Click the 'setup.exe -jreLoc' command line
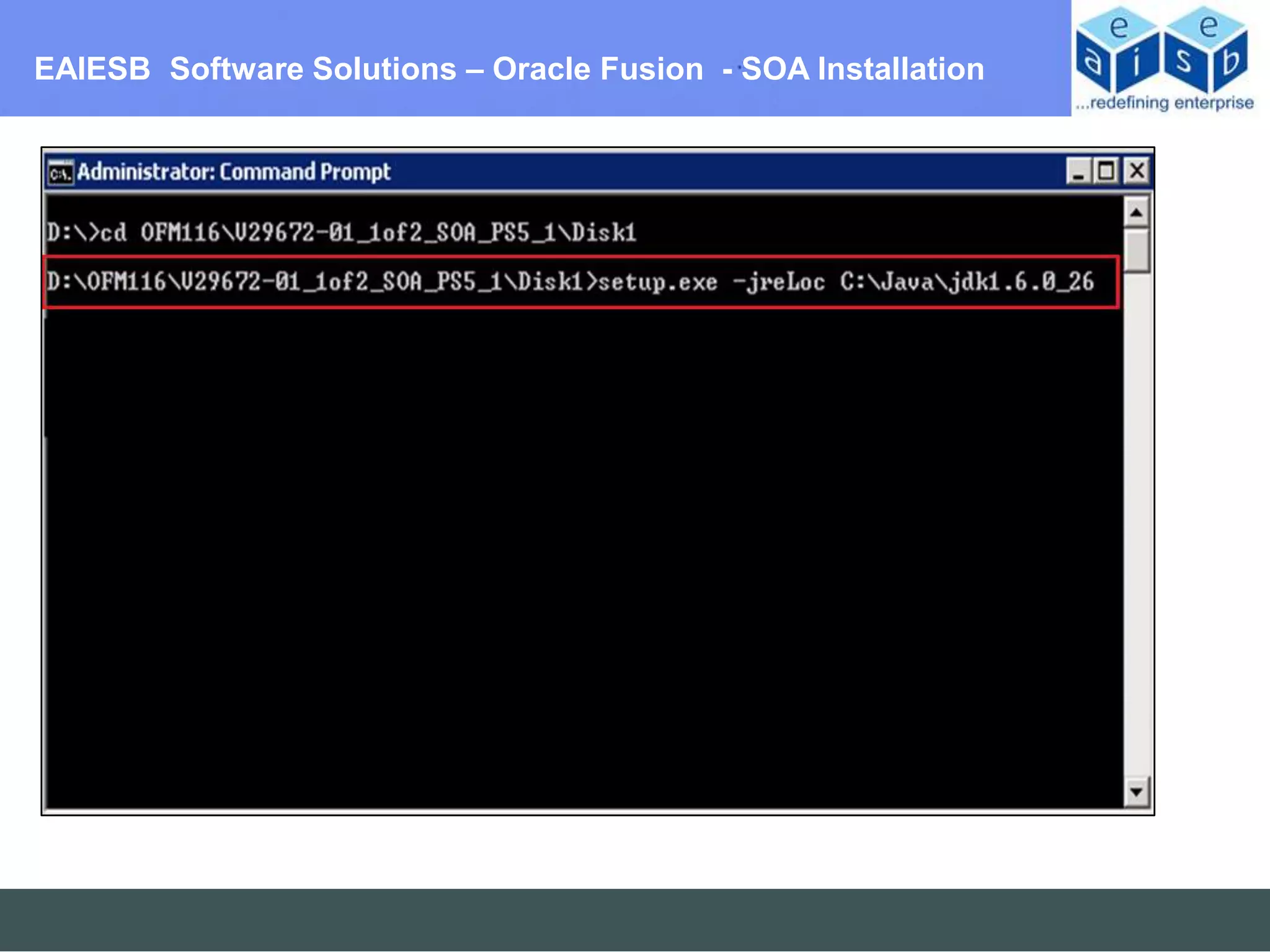Screen dimensions: 1270x952 571,282
